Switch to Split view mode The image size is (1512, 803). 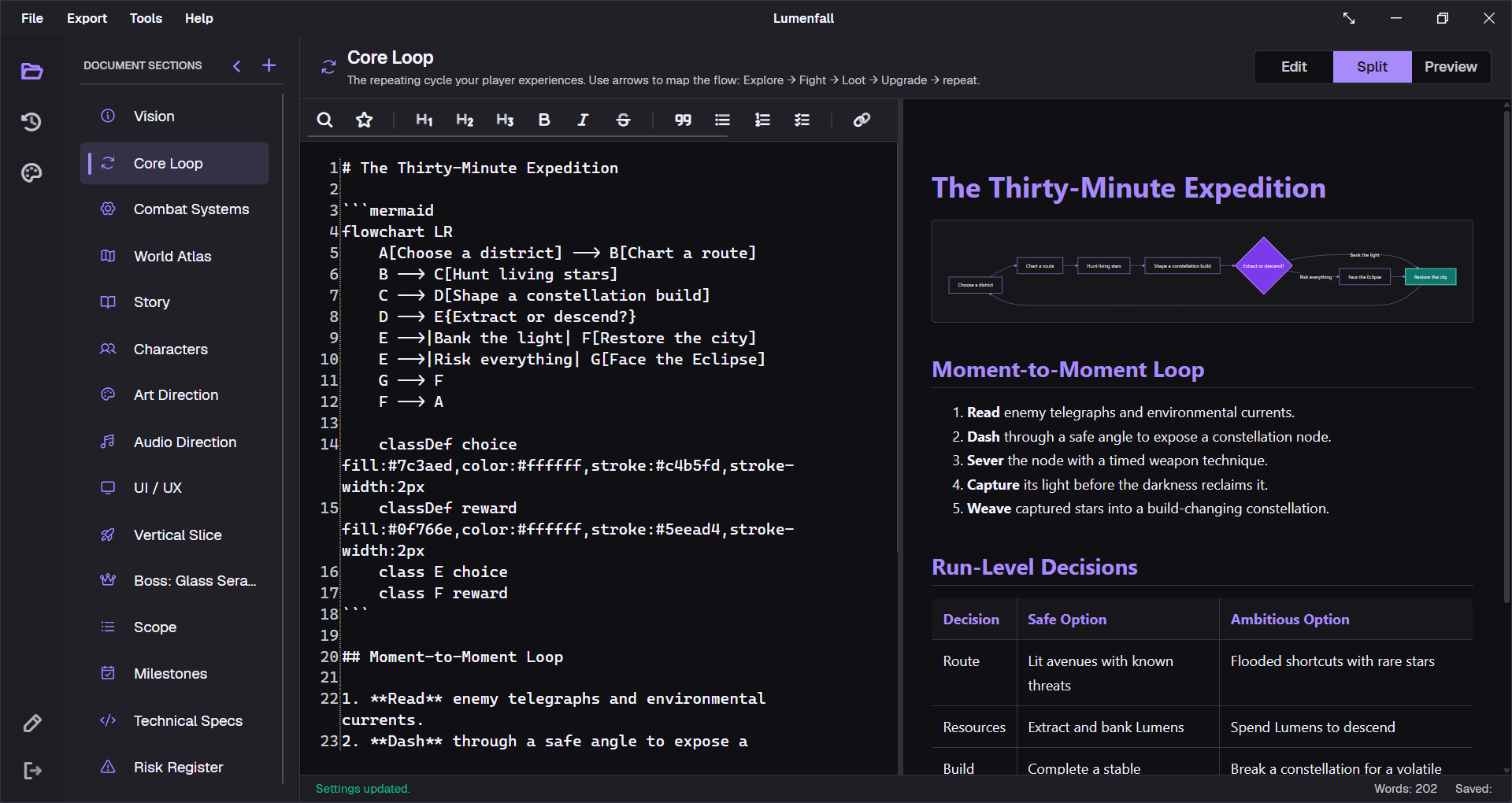point(1372,67)
